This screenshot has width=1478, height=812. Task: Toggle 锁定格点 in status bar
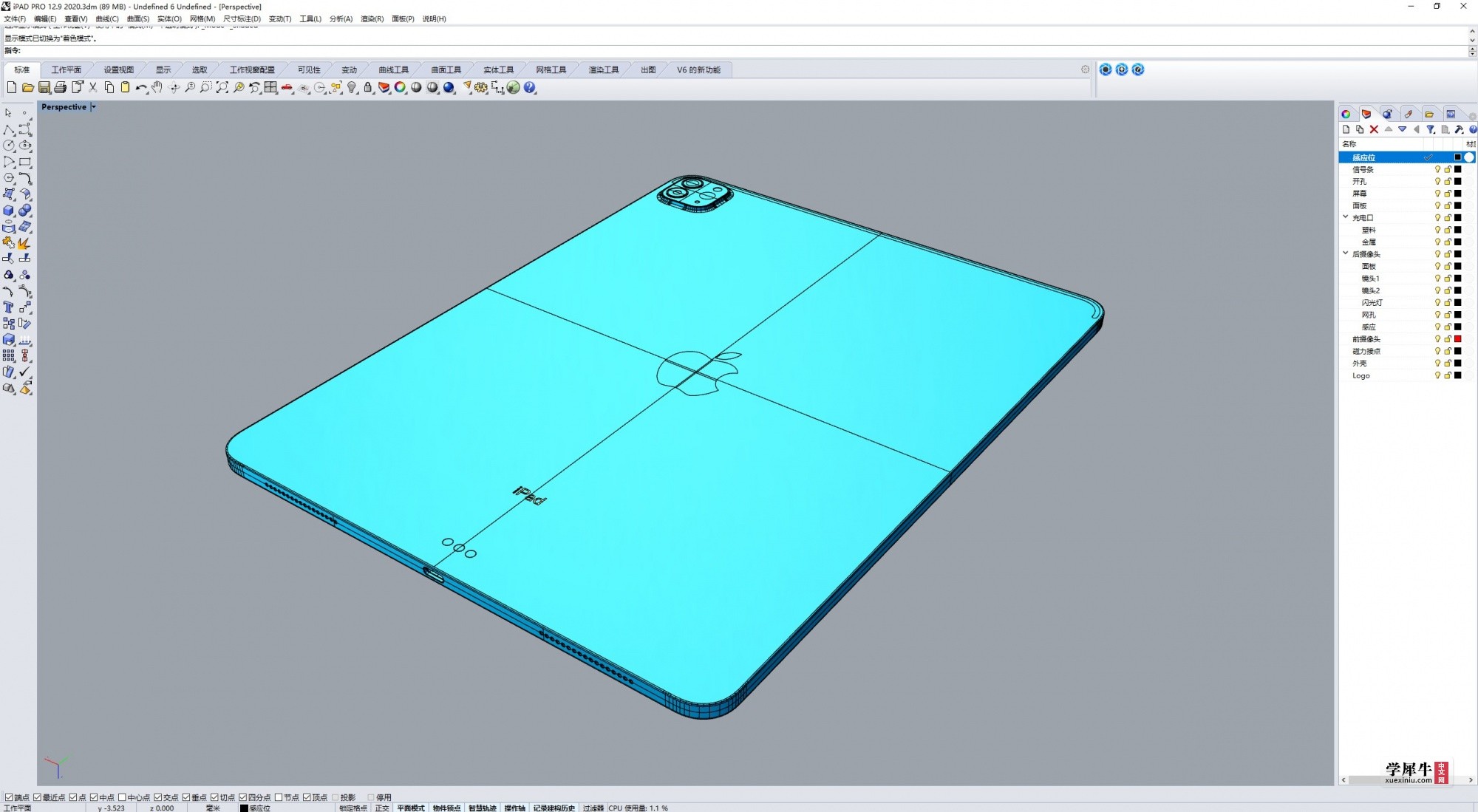353,808
